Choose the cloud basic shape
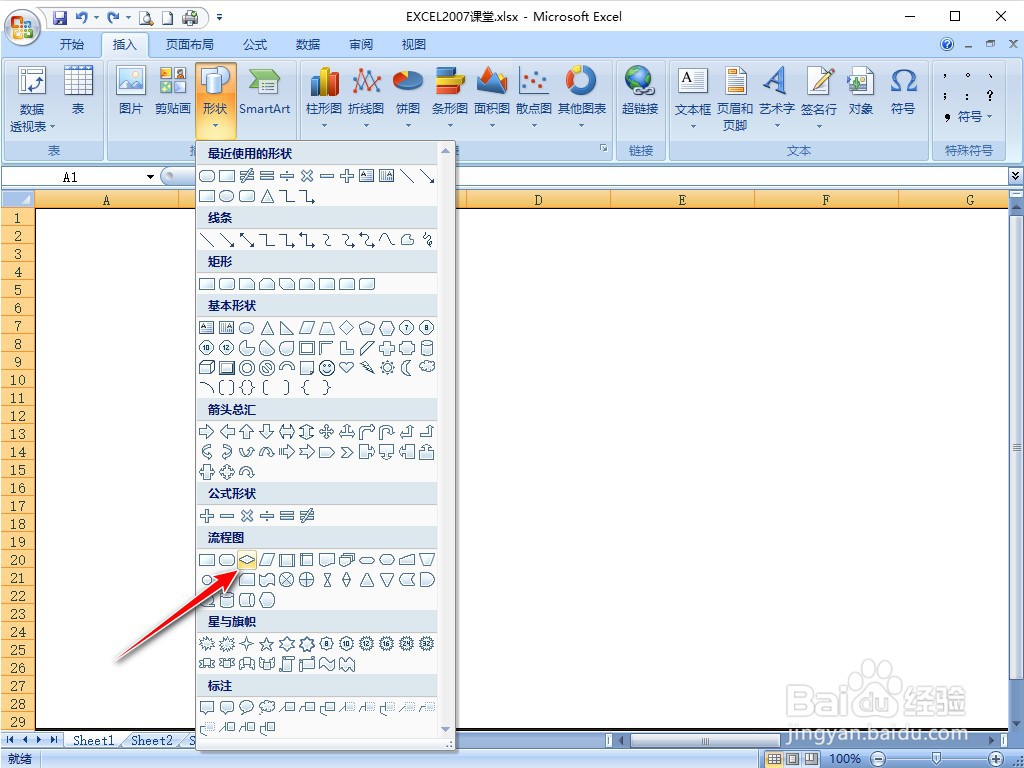Image resolution: width=1024 pixels, height=768 pixels. (427, 366)
